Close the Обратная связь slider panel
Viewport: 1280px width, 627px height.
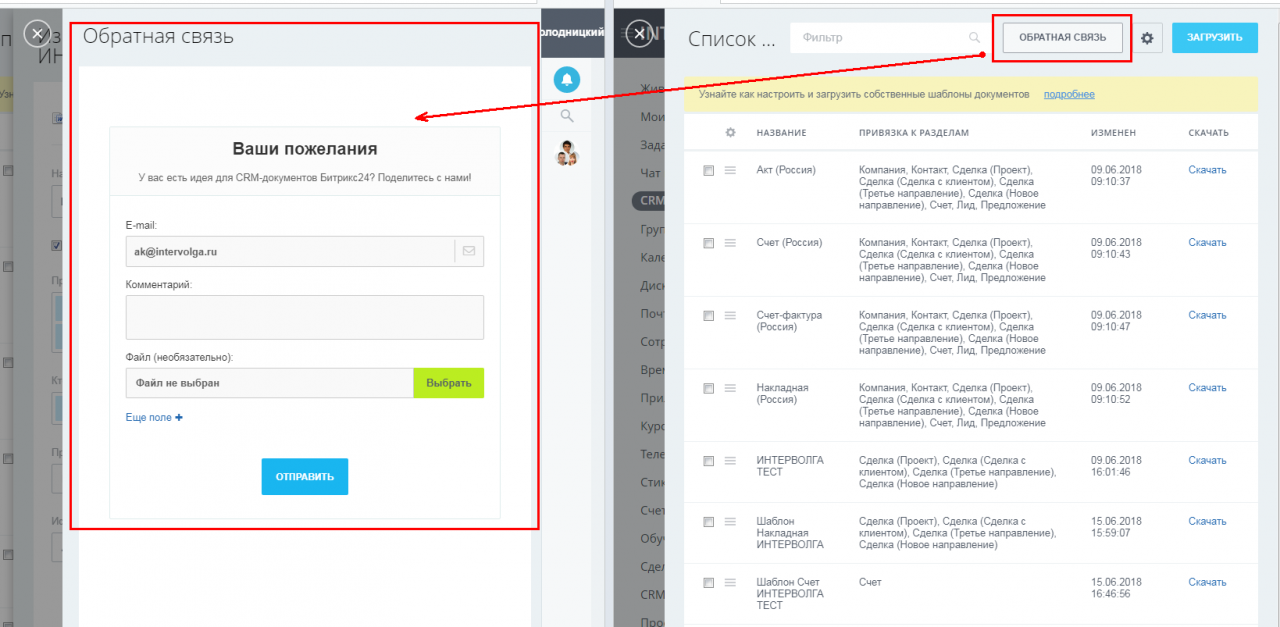click(x=37, y=33)
